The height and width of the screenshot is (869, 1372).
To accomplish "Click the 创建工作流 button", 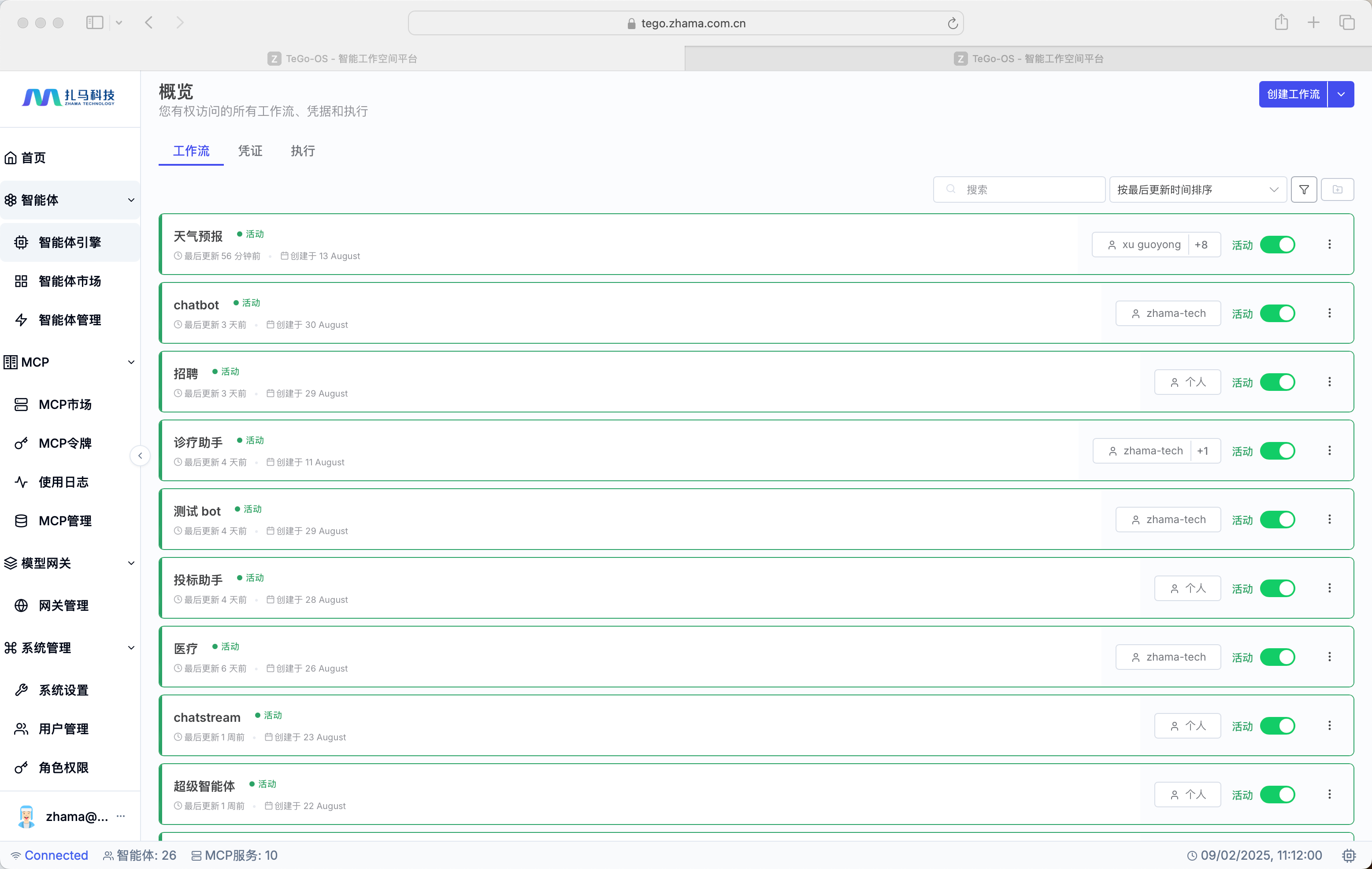I will 1293,94.
